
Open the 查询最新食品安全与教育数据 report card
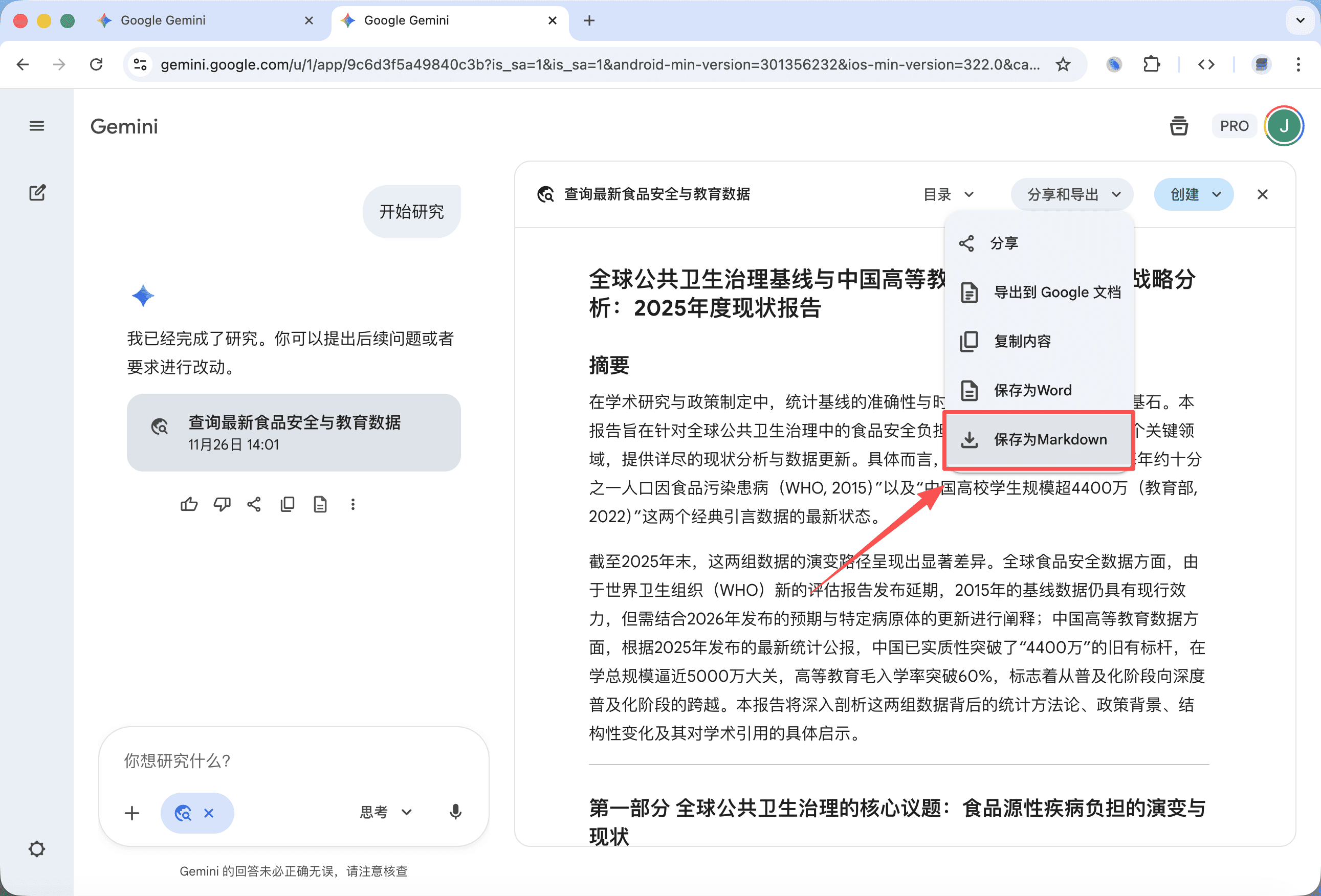[x=293, y=432]
